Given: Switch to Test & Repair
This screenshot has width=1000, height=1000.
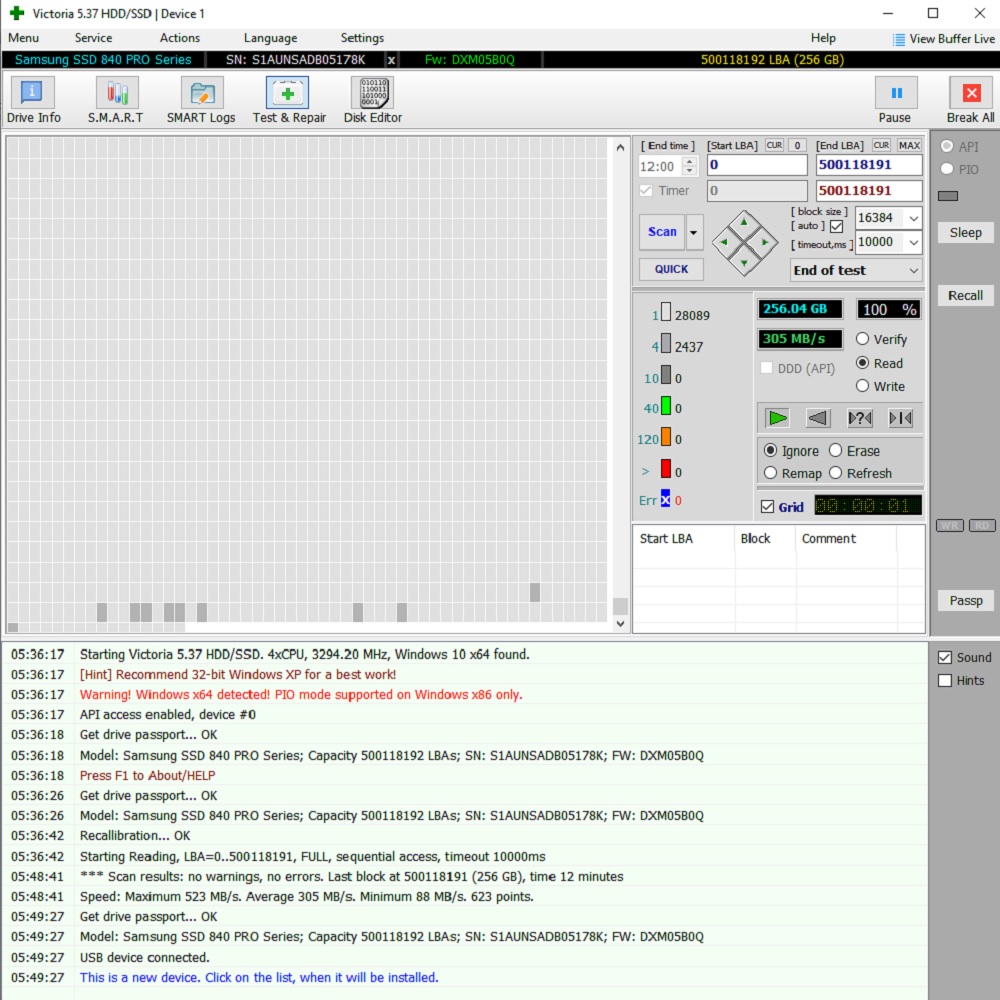Looking at the screenshot, I should tap(288, 100).
